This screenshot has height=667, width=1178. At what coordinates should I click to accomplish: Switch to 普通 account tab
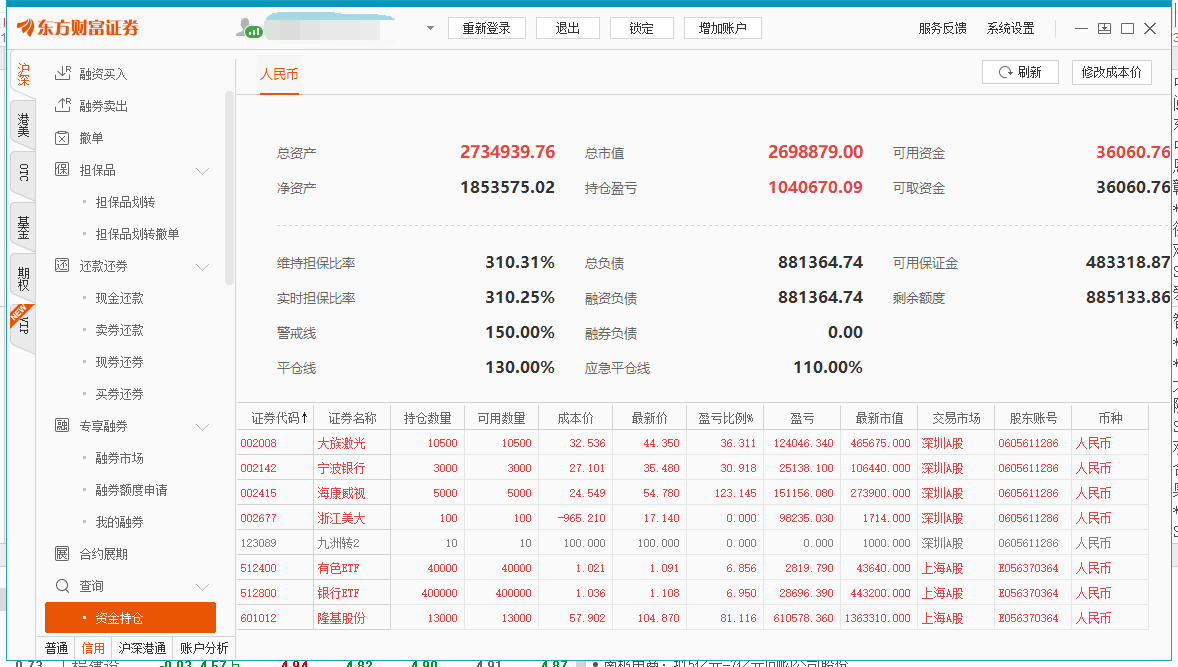click(56, 647)
